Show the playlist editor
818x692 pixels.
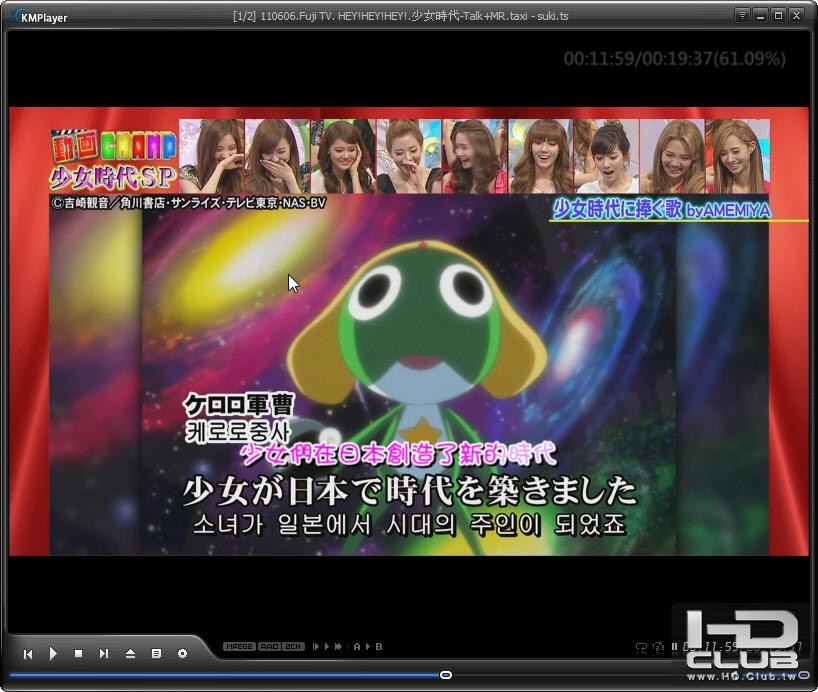[156, 653]
